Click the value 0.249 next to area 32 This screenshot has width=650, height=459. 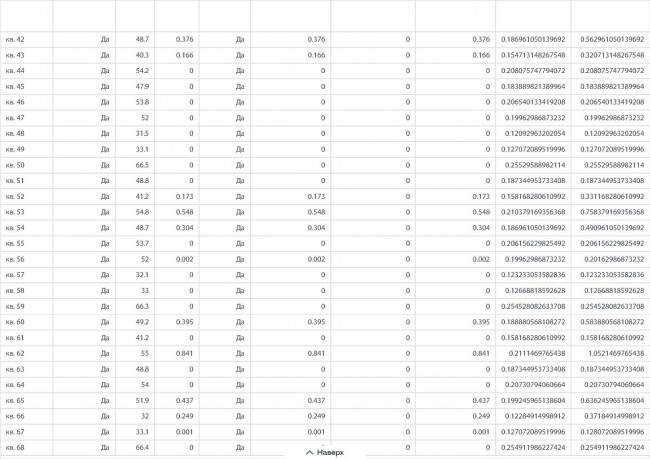(184, 416)
